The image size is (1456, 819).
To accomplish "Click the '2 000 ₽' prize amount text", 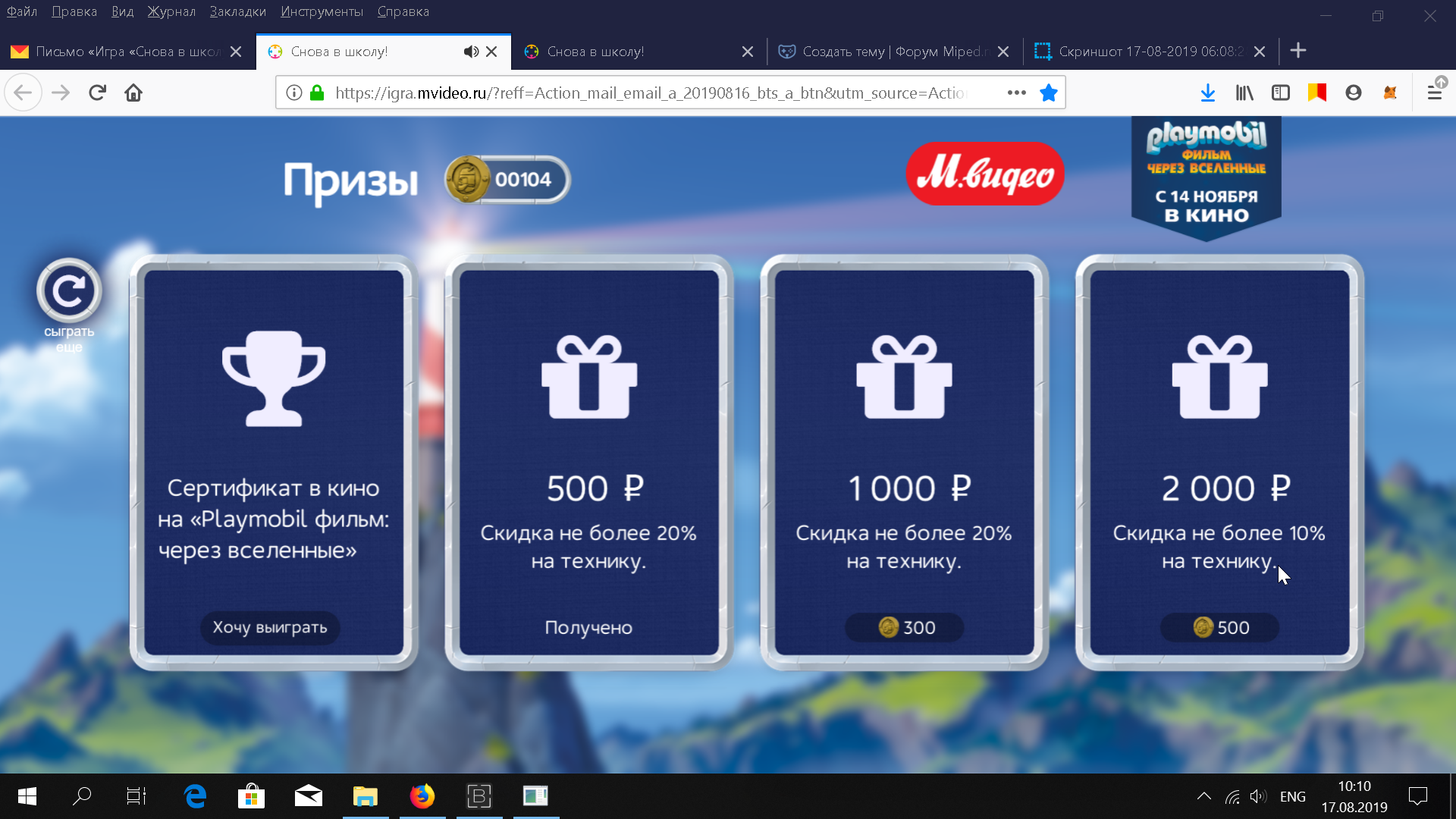I will (x=1225, y=488).
